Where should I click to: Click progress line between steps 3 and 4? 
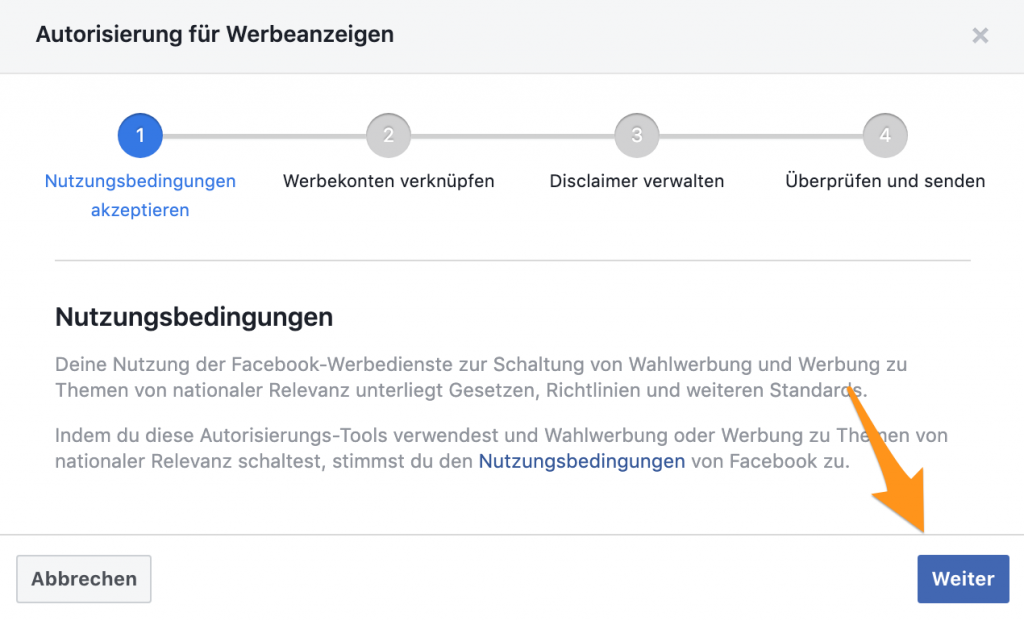point(760,135)
